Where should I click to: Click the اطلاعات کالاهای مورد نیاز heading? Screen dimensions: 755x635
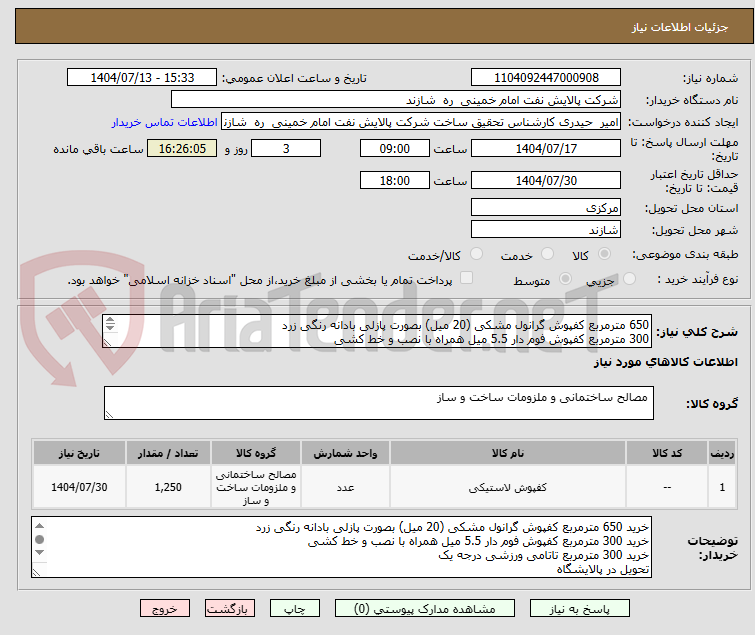665,362
